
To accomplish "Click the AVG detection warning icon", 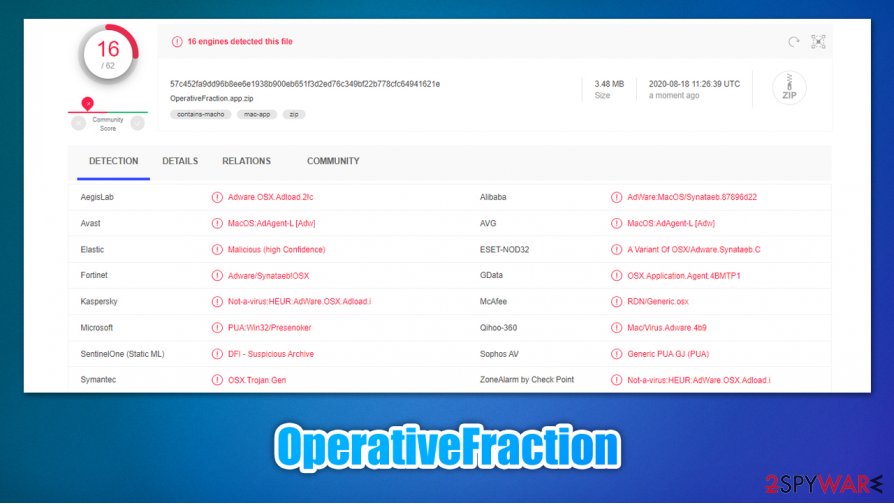I will click(x=616, y=223).
